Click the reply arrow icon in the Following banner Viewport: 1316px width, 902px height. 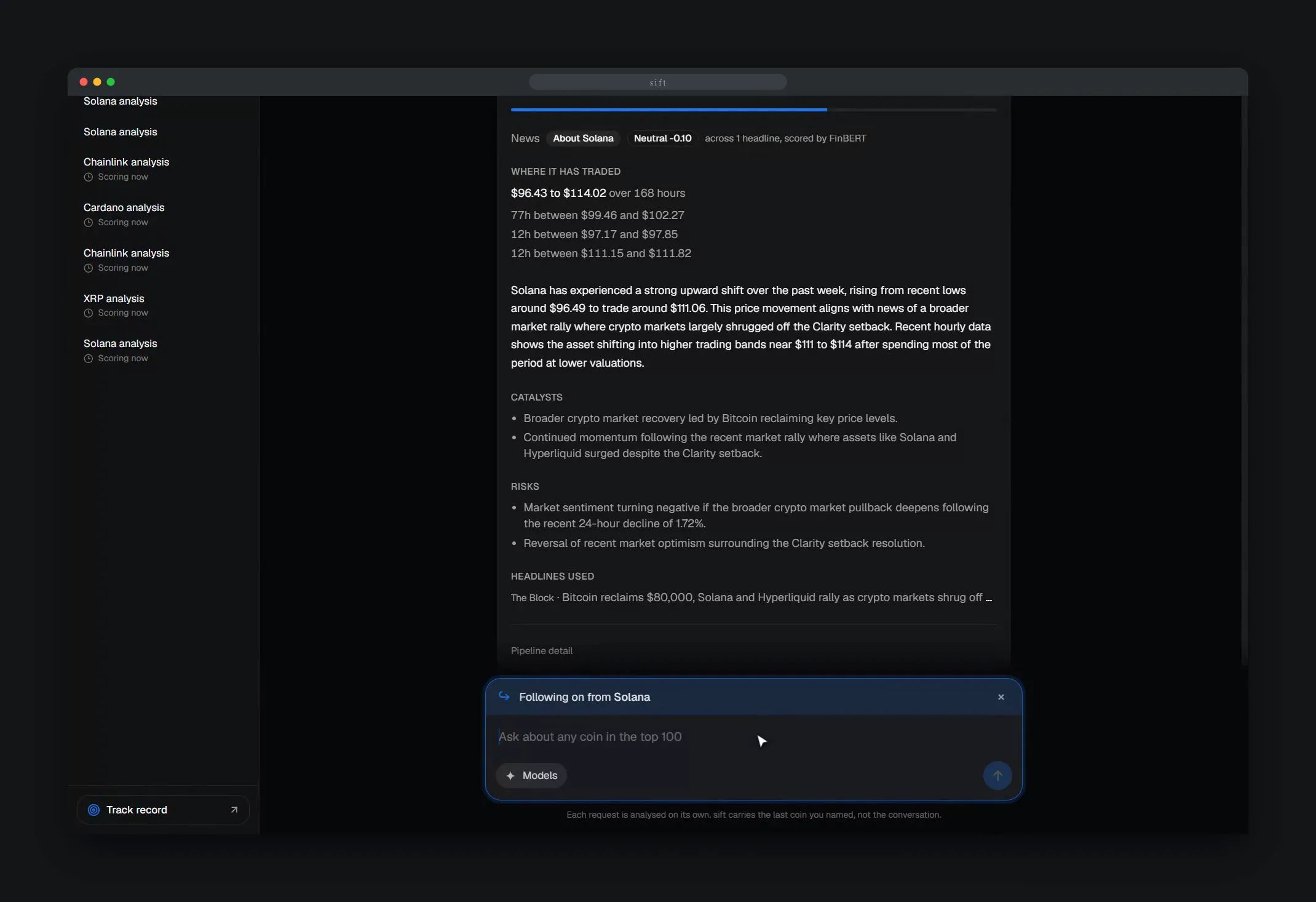tap(504, 696)
